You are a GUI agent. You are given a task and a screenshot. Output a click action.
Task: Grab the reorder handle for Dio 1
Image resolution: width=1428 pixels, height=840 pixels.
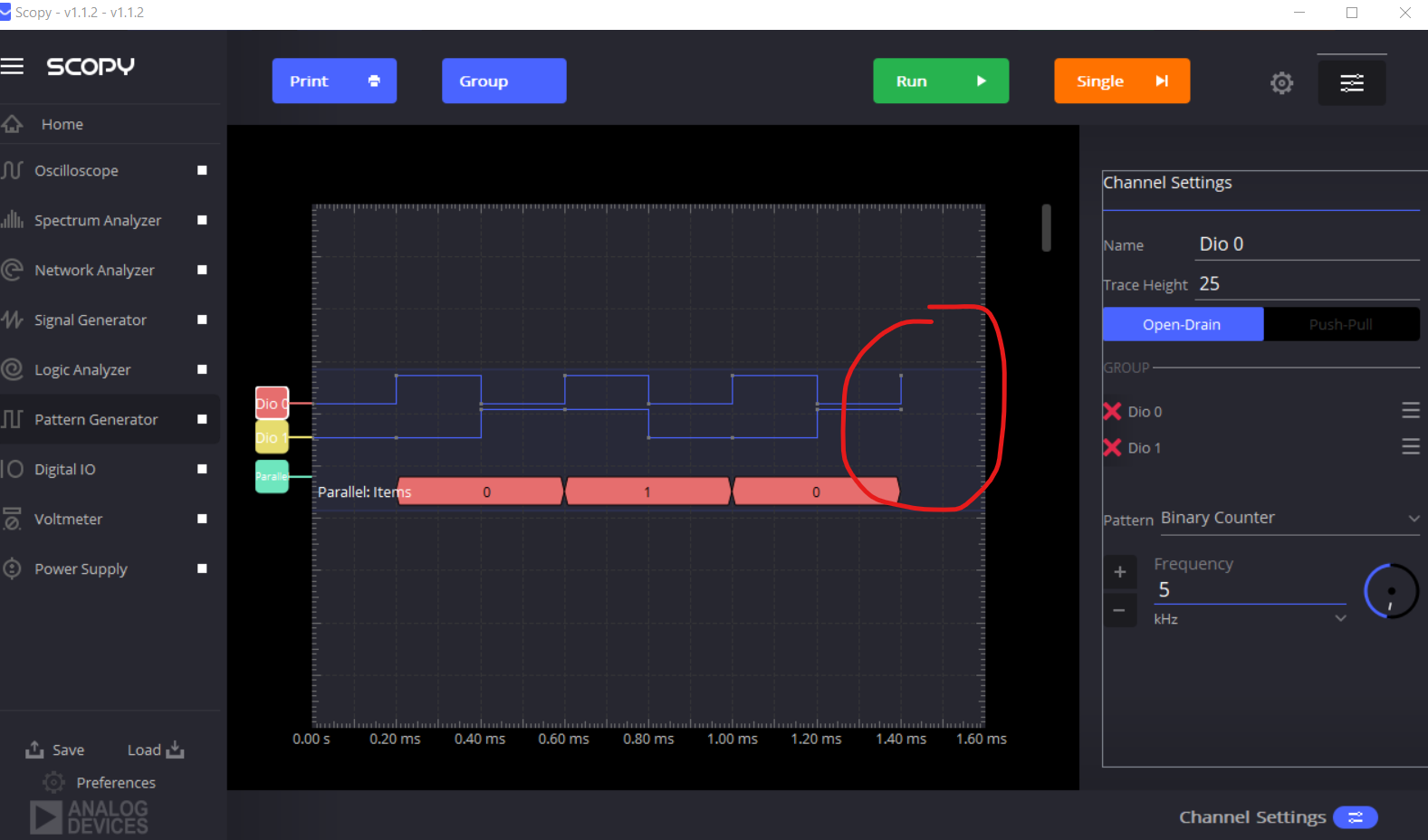click(x=1410, y=446)
